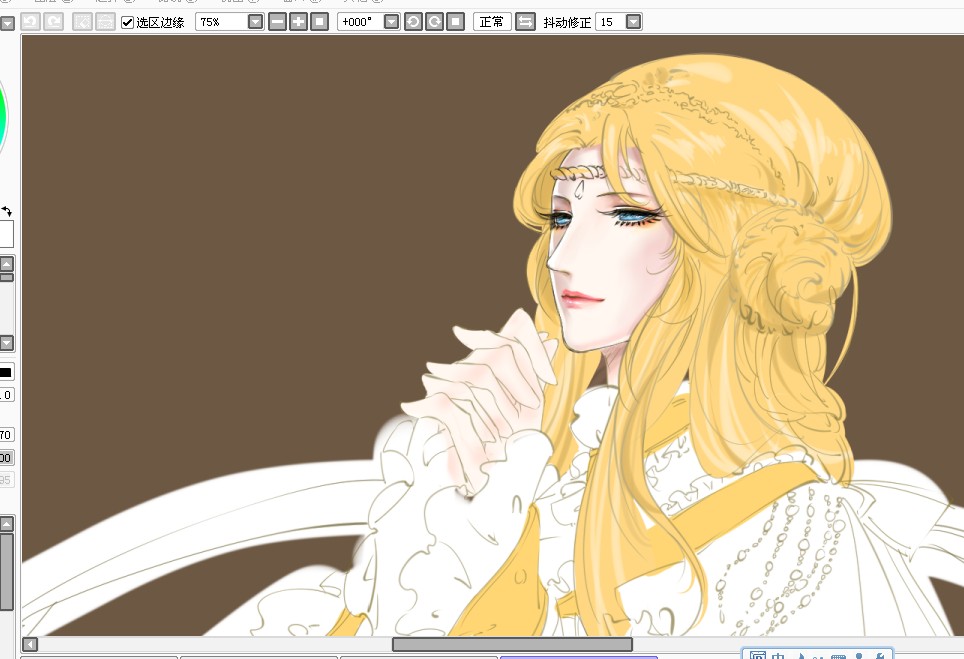Click the 中 IME language indicator
This screenshot has height=659, width=964.
778,655
